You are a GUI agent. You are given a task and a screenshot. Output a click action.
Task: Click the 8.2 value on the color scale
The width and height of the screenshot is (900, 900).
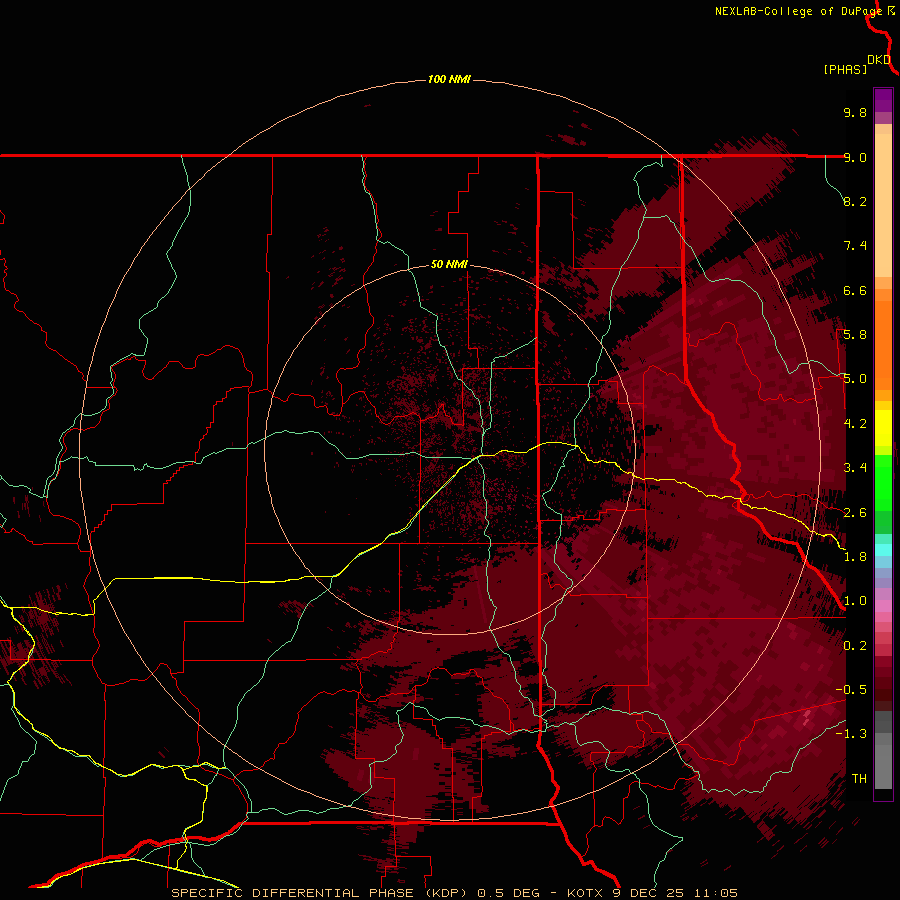[x=855, y=201]
